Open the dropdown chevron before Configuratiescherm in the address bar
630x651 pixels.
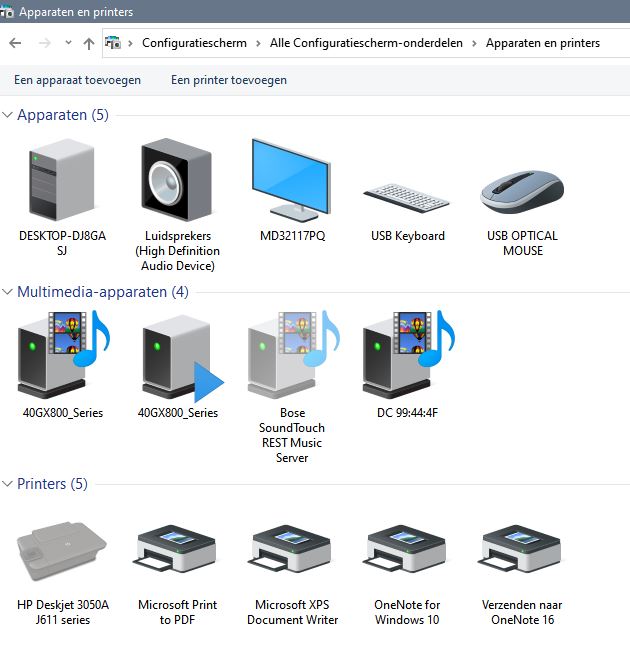(130, 43)
